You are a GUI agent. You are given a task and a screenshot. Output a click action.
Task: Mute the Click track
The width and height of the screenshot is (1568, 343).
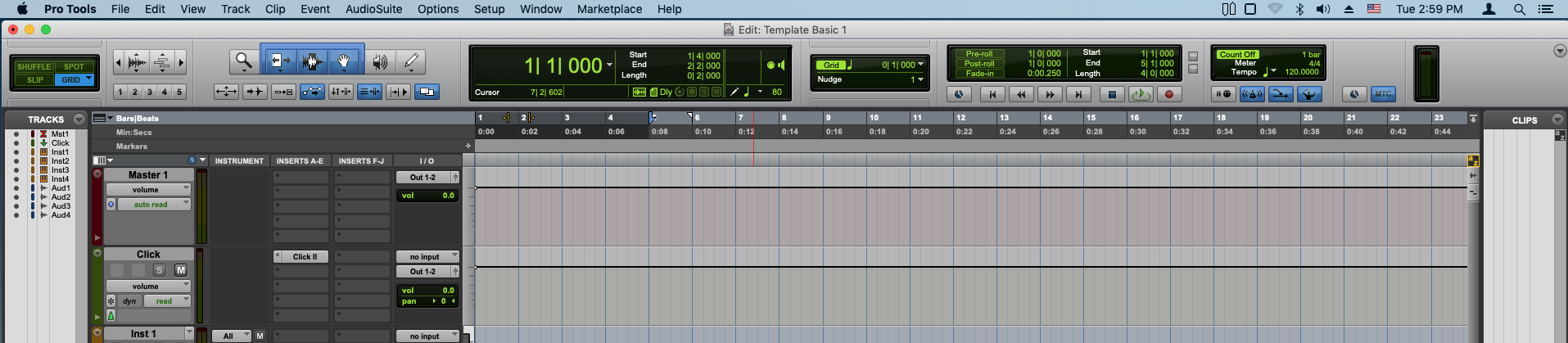181,270
